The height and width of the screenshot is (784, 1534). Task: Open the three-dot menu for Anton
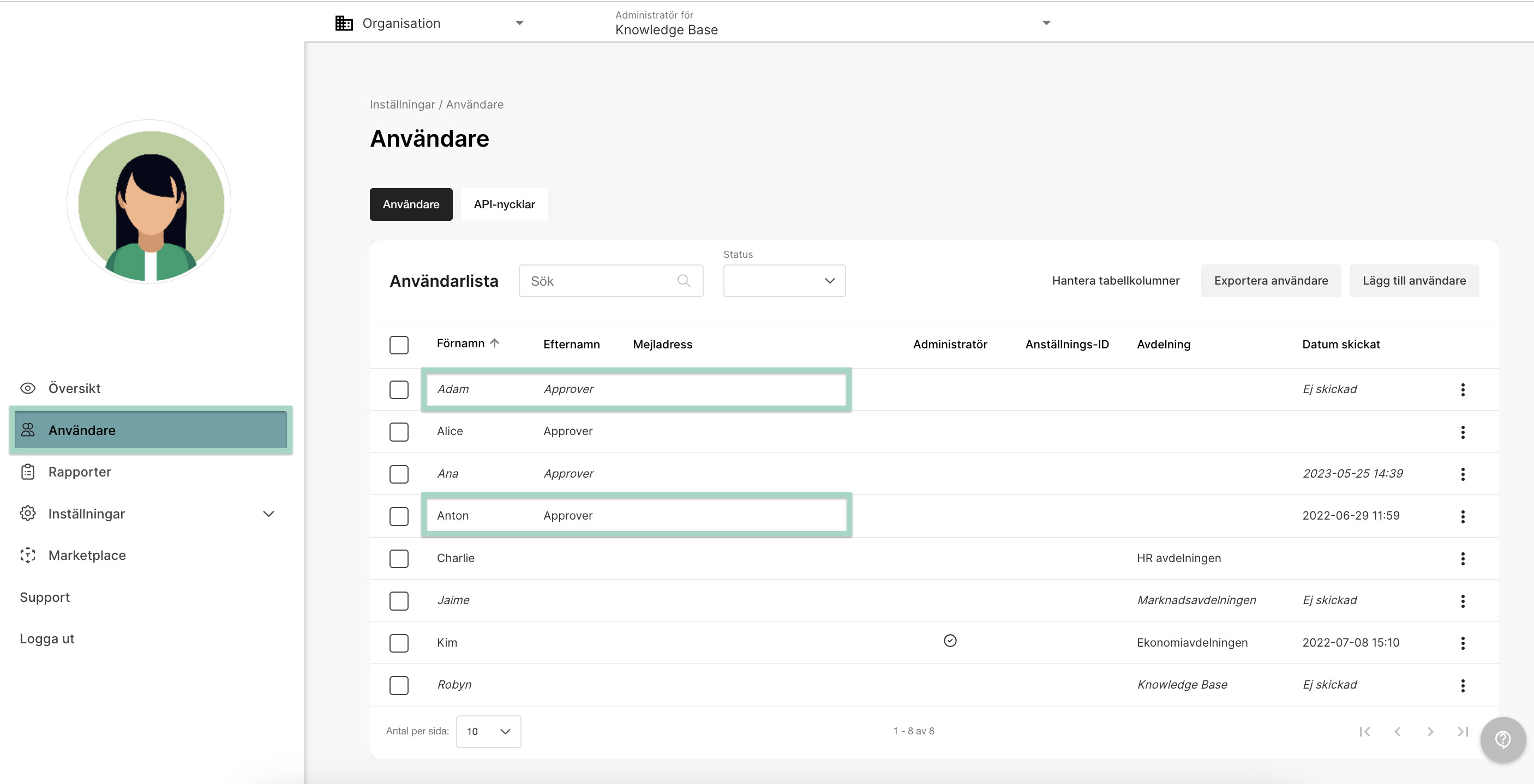pos(1463,516)
